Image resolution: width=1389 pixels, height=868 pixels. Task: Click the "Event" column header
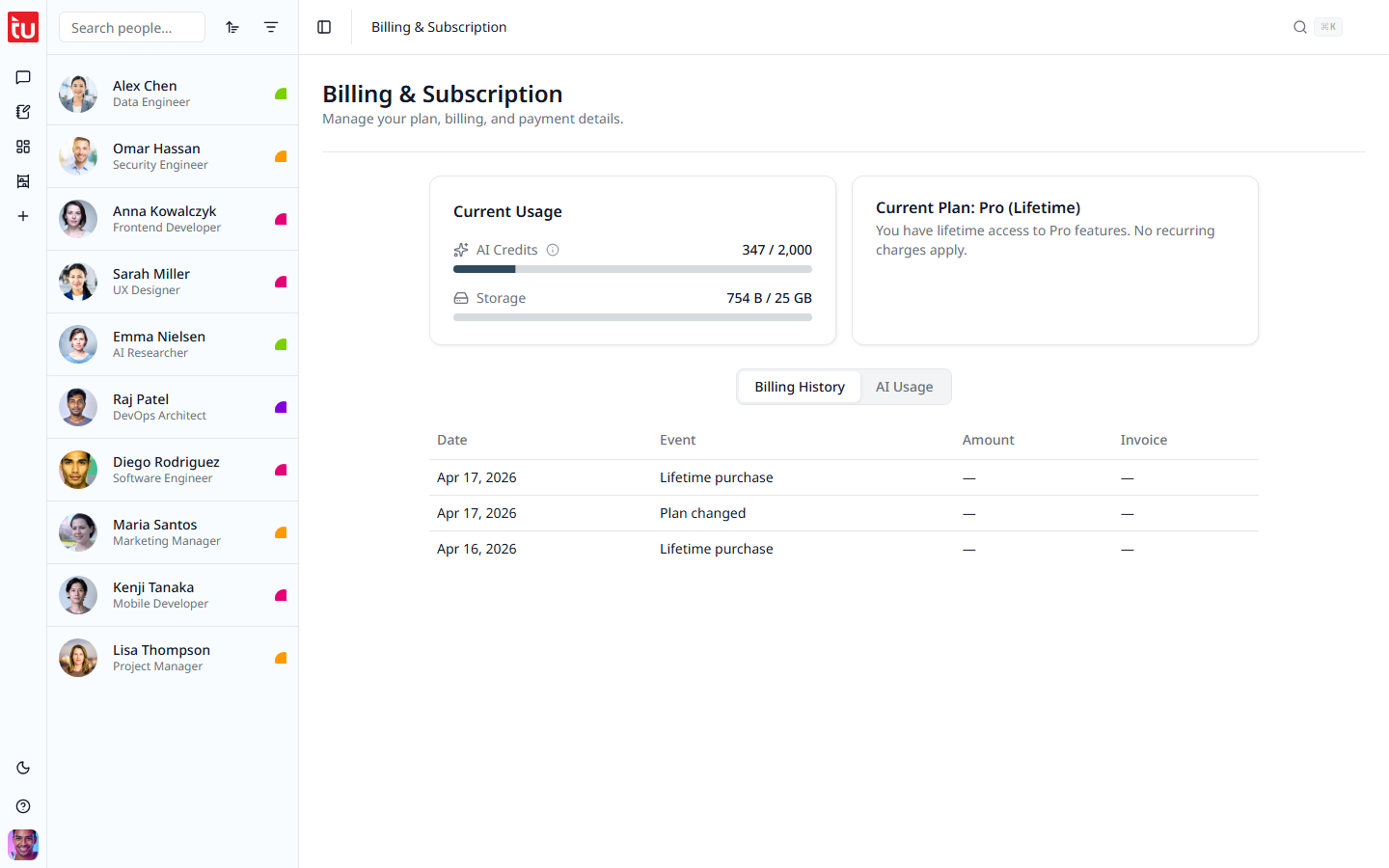click(678, 440)
